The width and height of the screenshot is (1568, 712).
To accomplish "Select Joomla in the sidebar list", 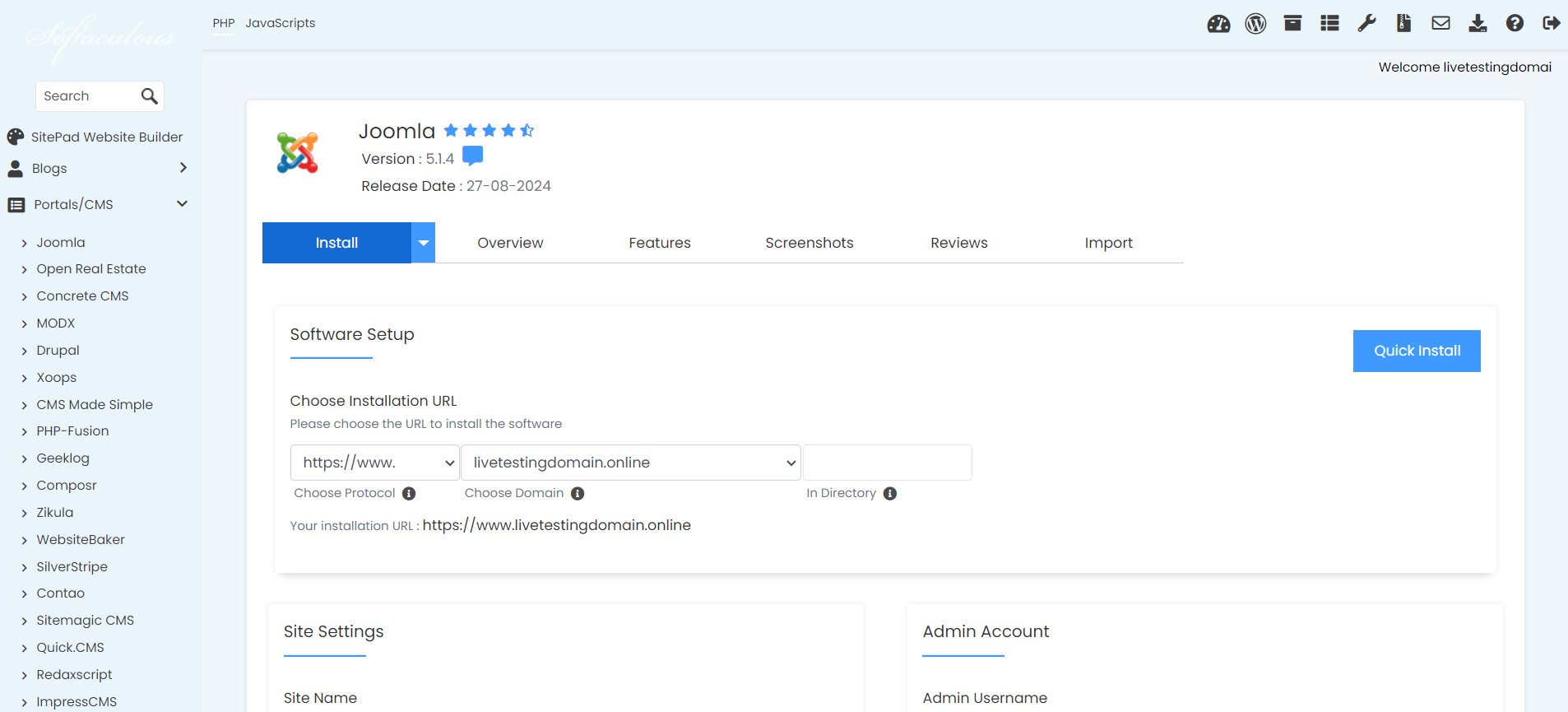I will 61,242.
